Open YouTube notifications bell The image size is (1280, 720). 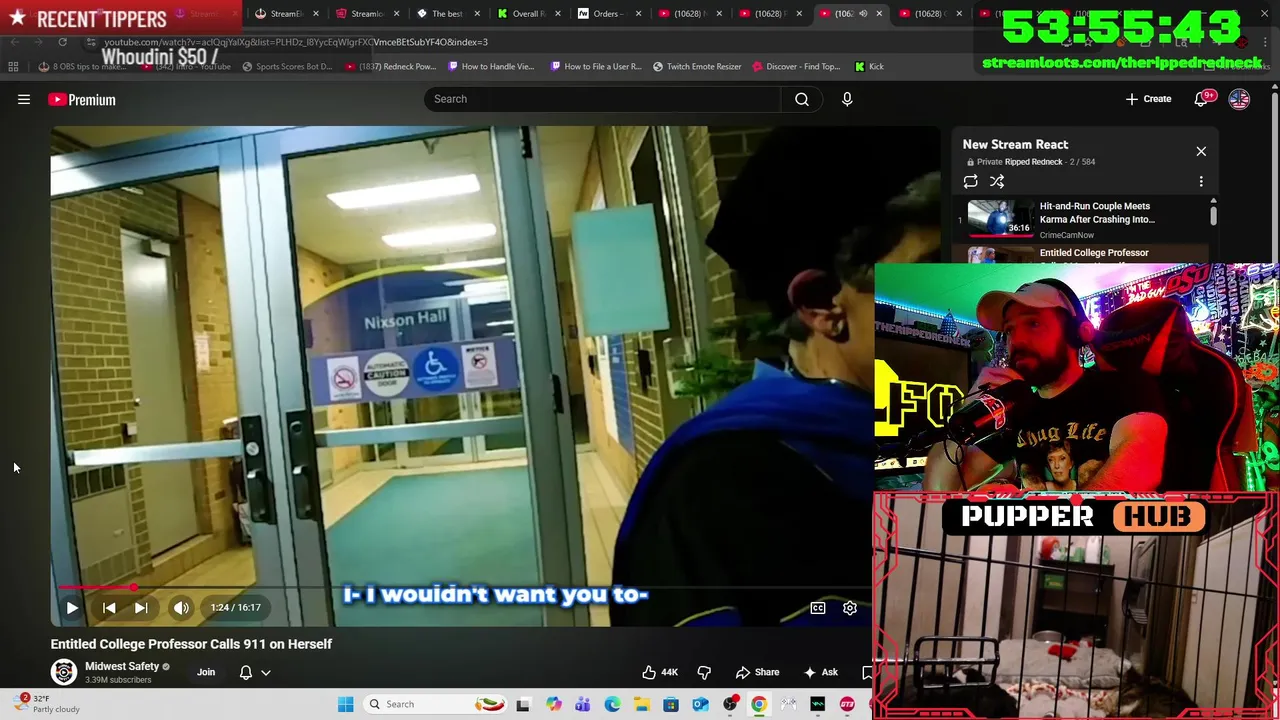tap(1203, 99)
